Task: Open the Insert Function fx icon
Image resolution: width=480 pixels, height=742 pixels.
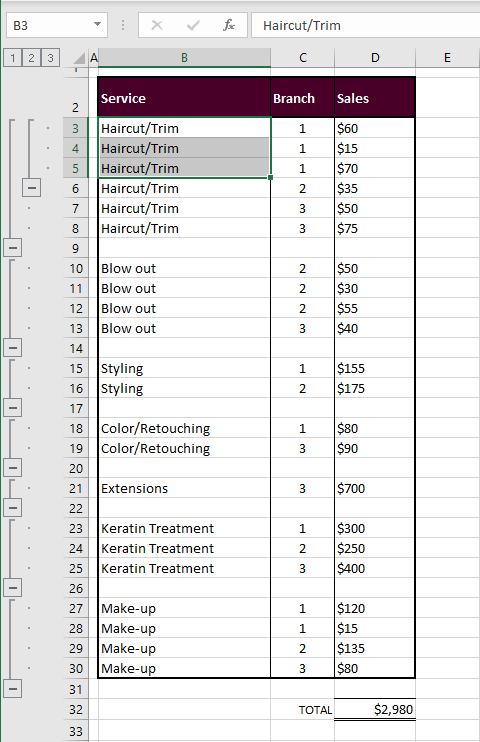Action: click(x=229, y=25)
